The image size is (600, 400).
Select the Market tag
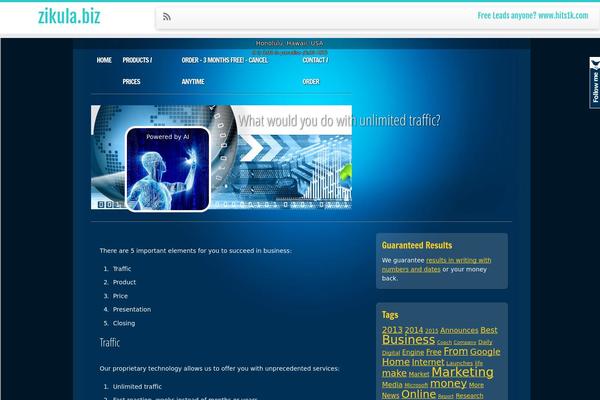[x=419, y=374]
